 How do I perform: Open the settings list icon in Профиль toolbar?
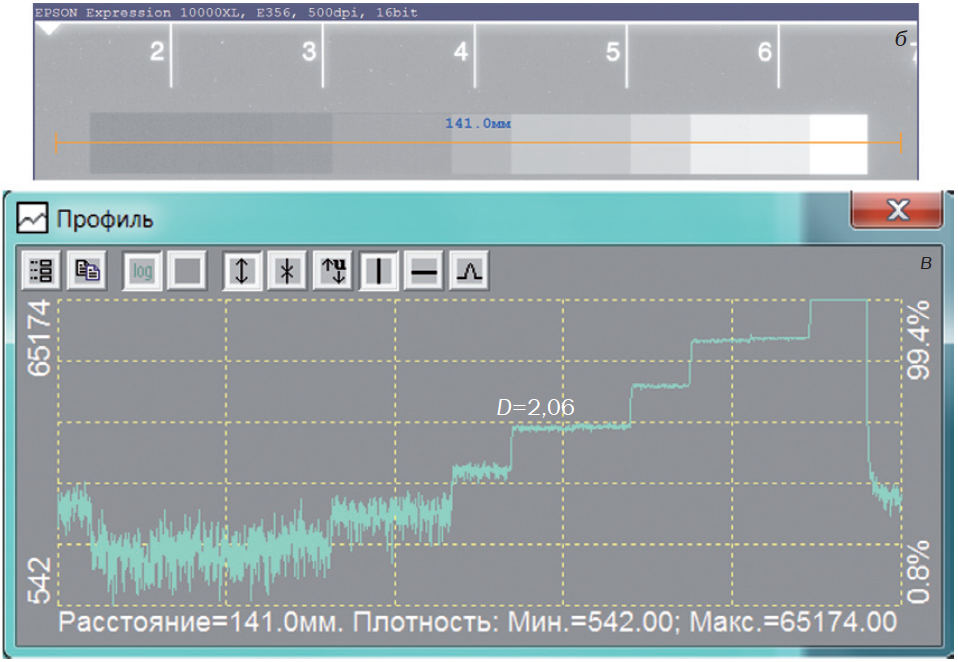pos(42,271)
